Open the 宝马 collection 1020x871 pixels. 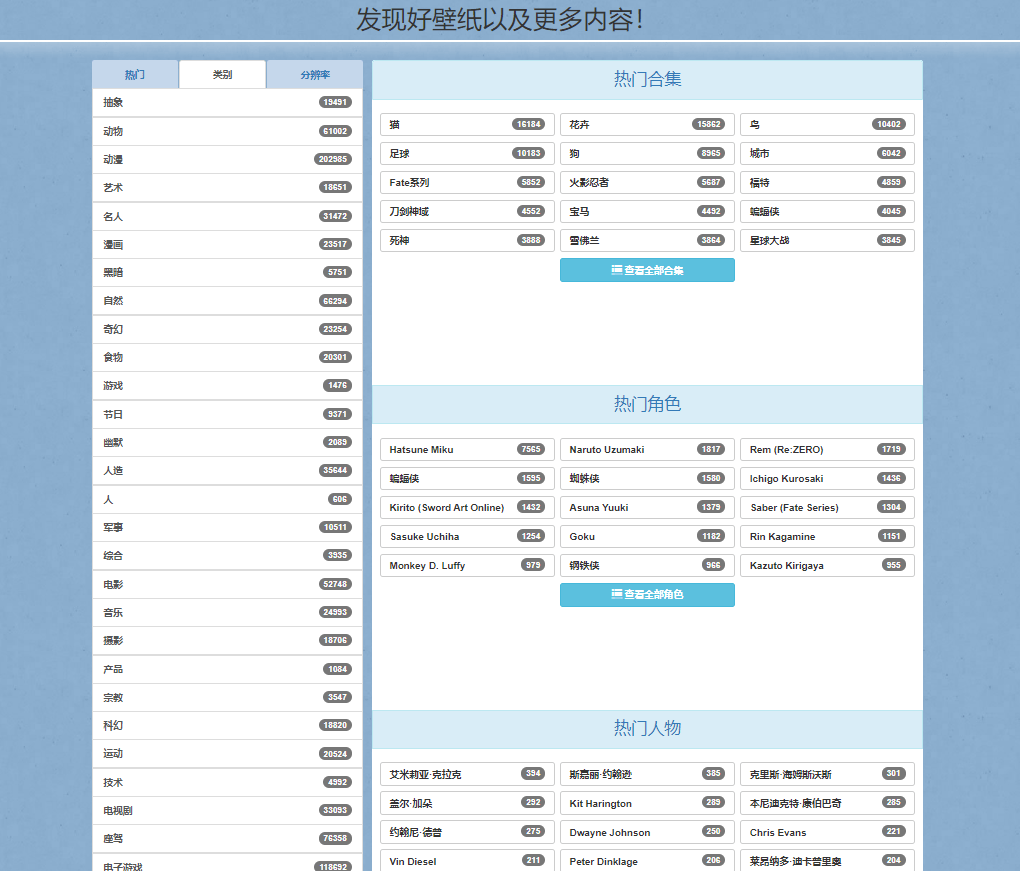click(647, 211)
